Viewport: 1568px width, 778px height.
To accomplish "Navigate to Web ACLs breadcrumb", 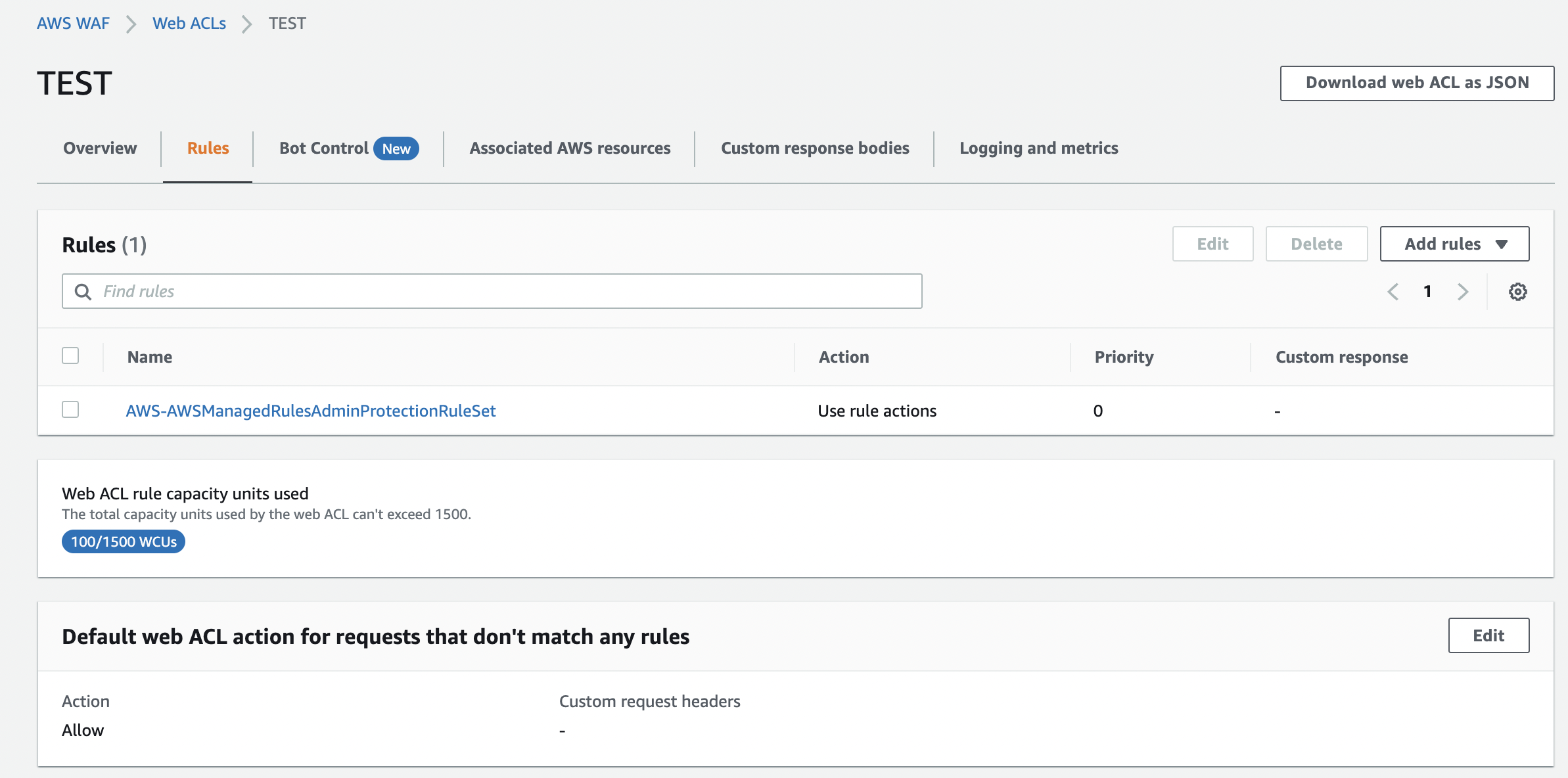I will click(189, 24).
